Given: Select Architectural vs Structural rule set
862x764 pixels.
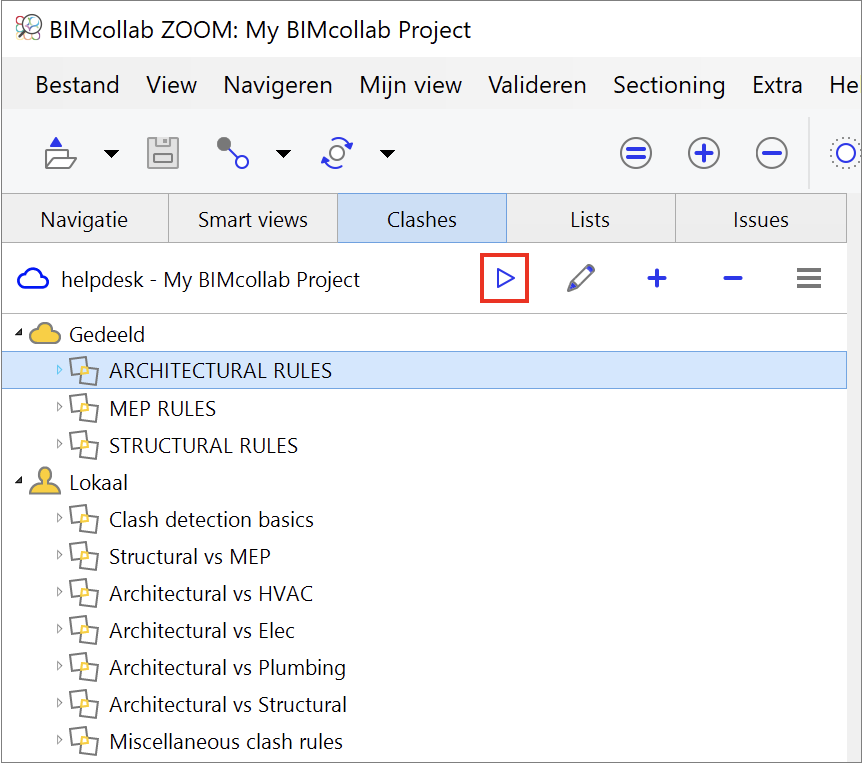Looking at the screenshot, I should click(228, 705).
